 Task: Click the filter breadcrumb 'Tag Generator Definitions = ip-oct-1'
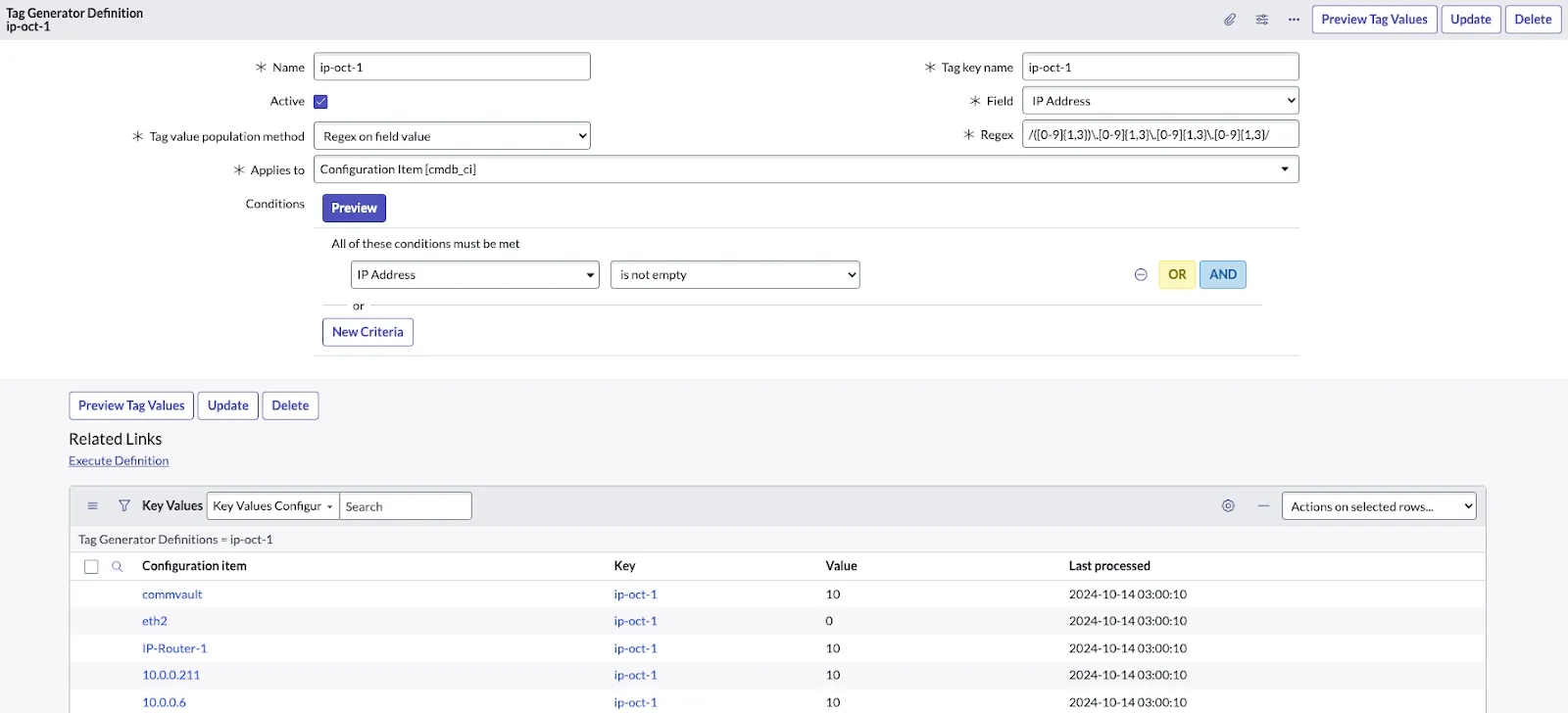(175, 540)
